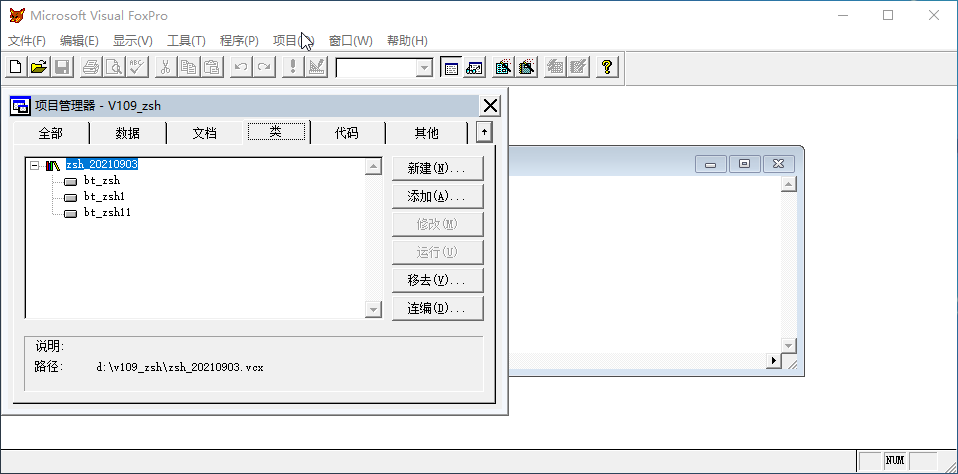Open the toolbar database dropdown list

424,68
